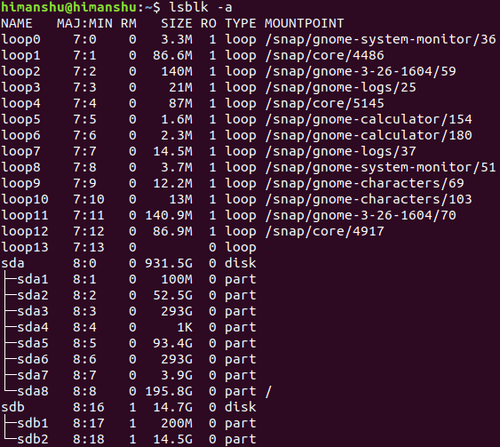The image size is (500, 447).
Task: Click the mount path /snap/core/4917
Action: point(325,231)
